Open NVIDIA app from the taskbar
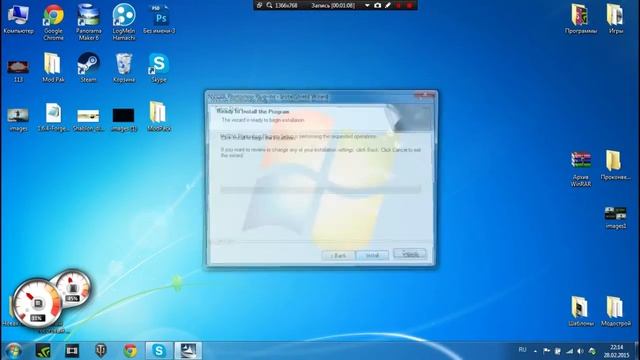This screenshot has height=360, width=640. coord(43,351)
